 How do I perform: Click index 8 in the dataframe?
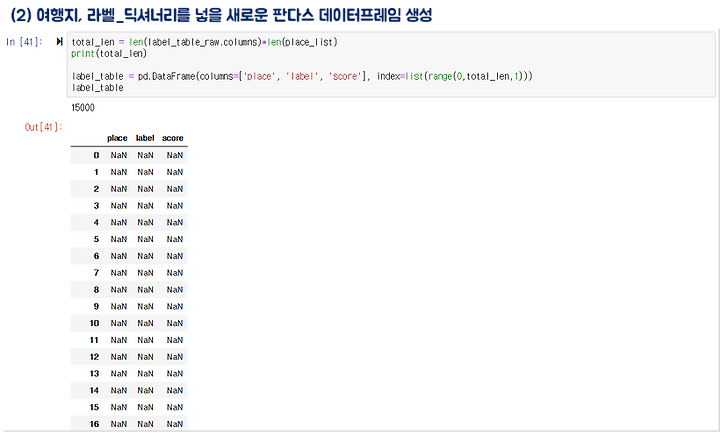(x=96, y=290)
